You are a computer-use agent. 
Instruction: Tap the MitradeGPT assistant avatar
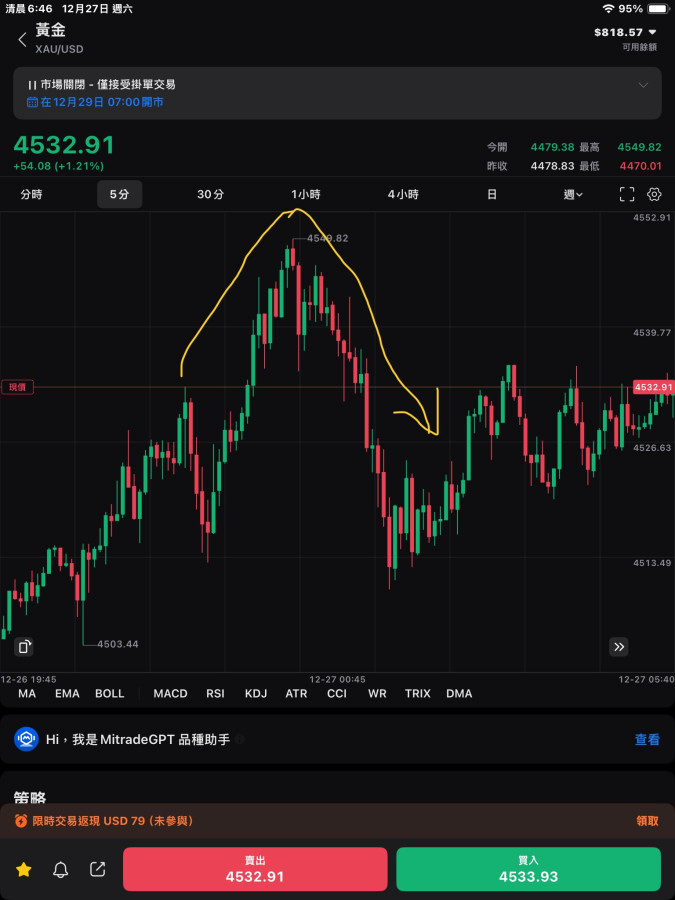26,739
